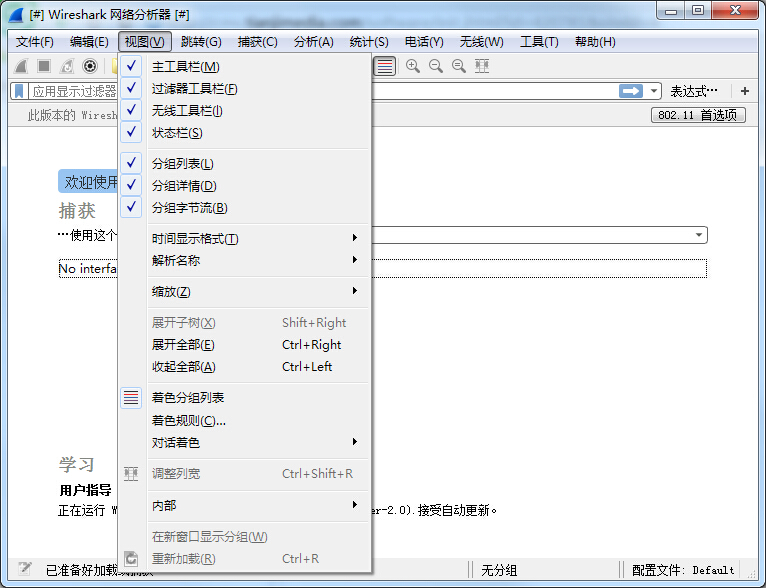This screenshot has height=588, width=766.
Task: Open the 电话(Y) menu
Action: 424,42
